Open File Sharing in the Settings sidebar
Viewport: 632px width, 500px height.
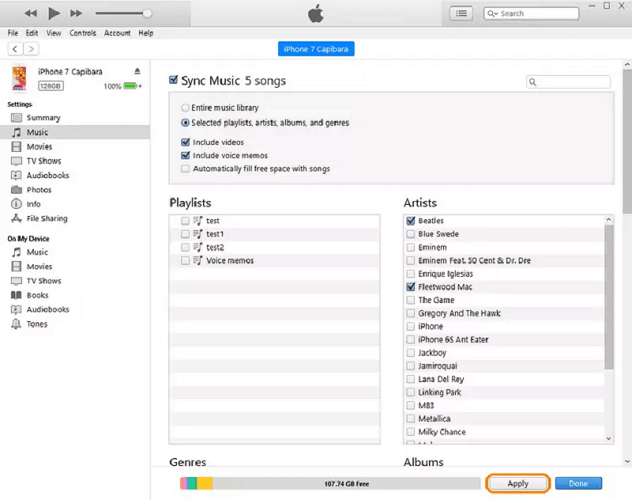pyautogui.click(x=46, y=218)
